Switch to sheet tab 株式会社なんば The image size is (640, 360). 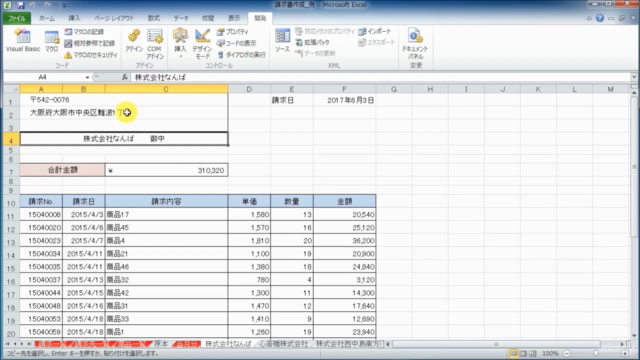228,344
